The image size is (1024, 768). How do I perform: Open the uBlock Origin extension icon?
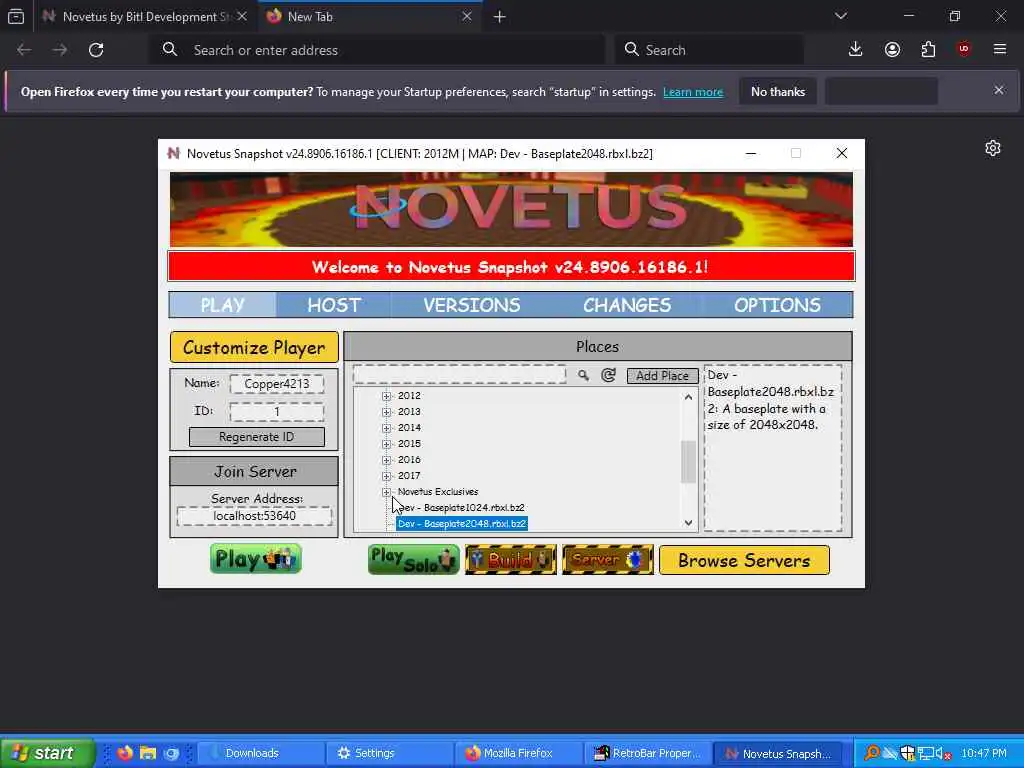[x=964, y=50]
